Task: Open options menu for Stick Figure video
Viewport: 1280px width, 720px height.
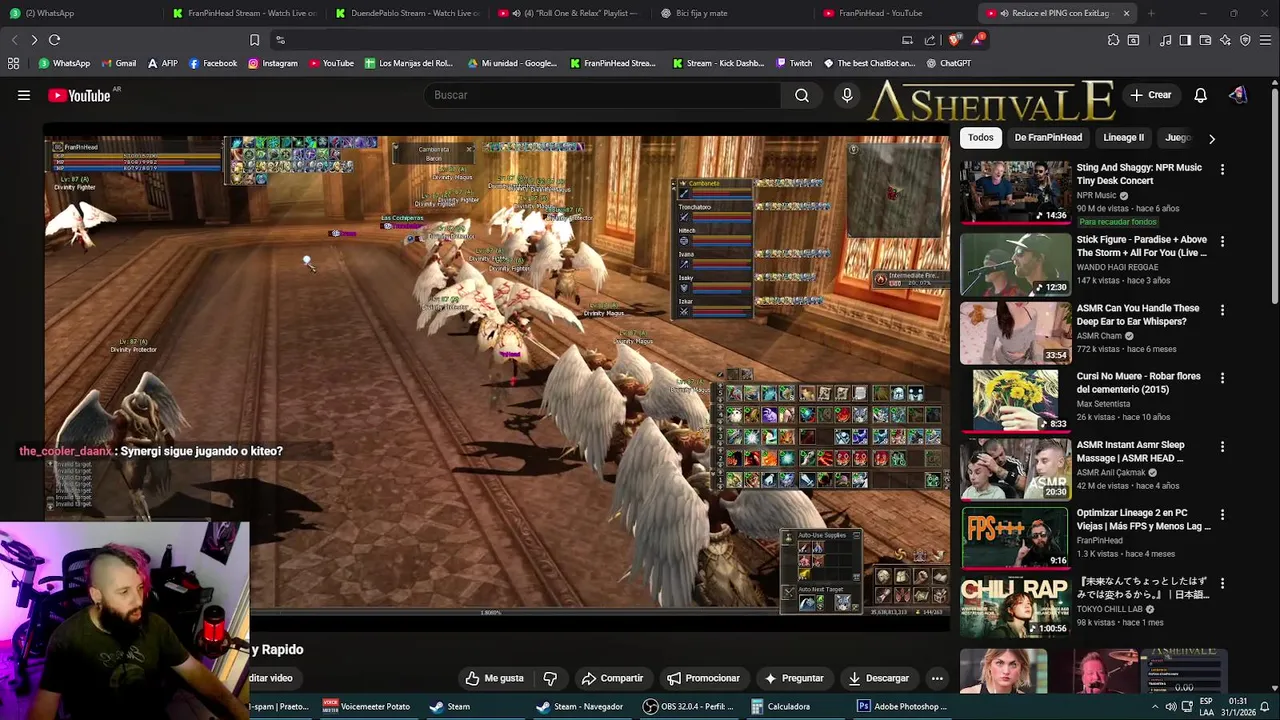Action: point(1222,242)
